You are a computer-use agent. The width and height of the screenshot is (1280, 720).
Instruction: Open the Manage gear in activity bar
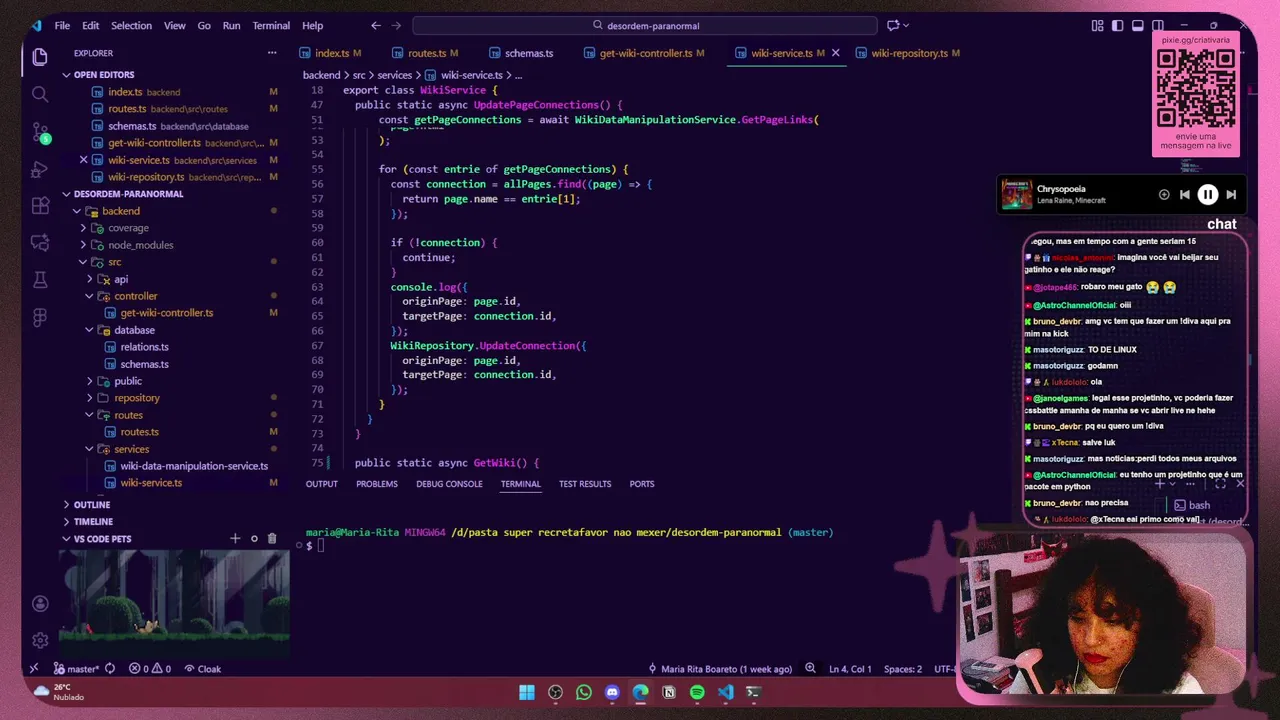(40, 640)
